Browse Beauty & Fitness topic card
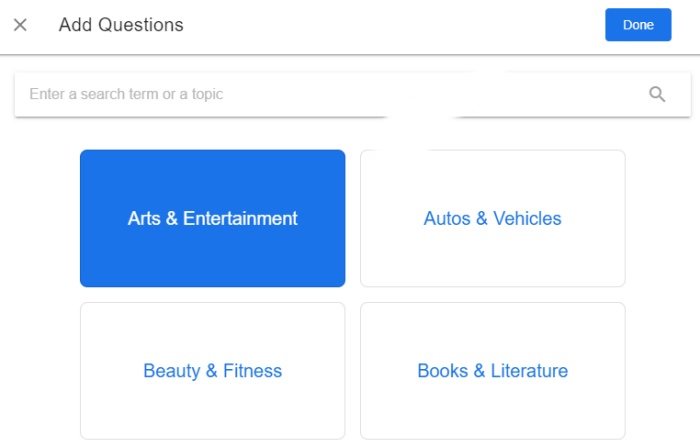The image size is (700, 447). click(212, 371)
